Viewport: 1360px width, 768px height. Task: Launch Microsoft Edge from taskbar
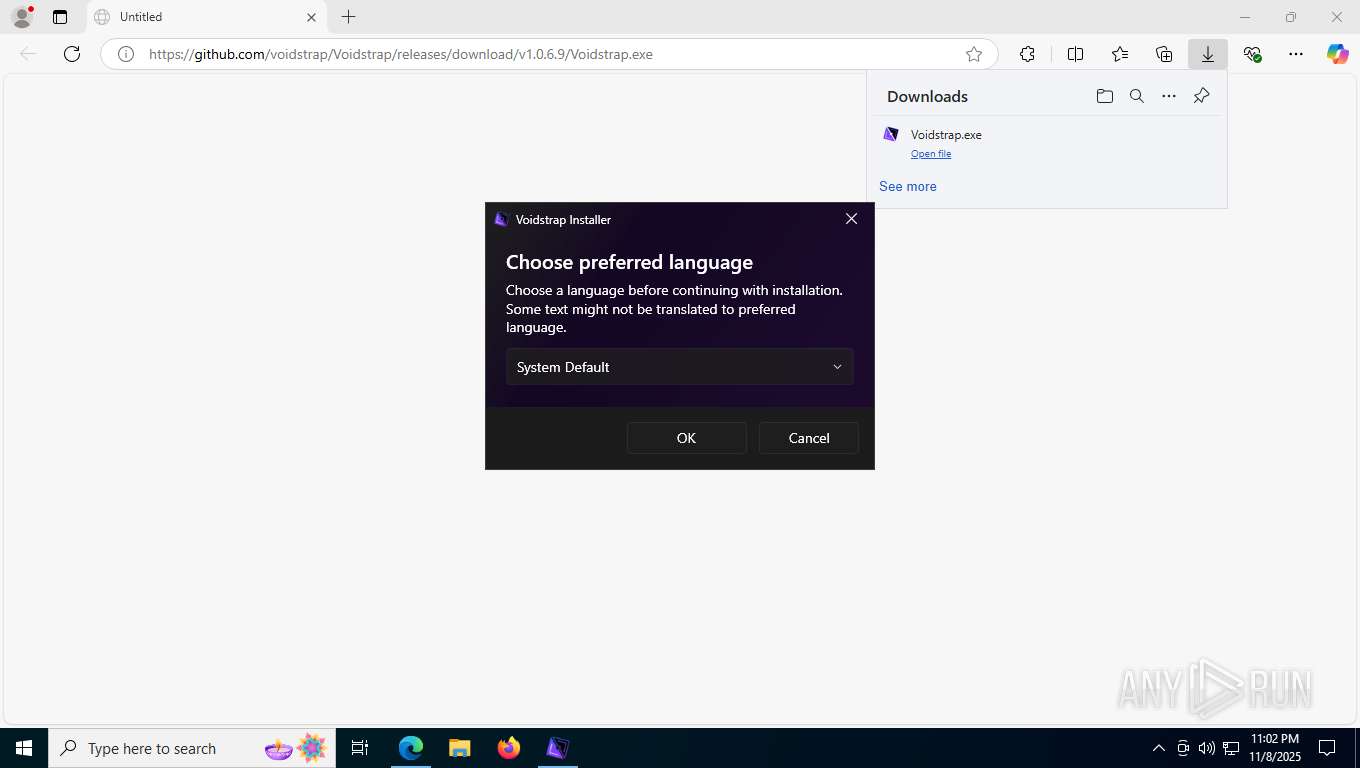(411, 748)
